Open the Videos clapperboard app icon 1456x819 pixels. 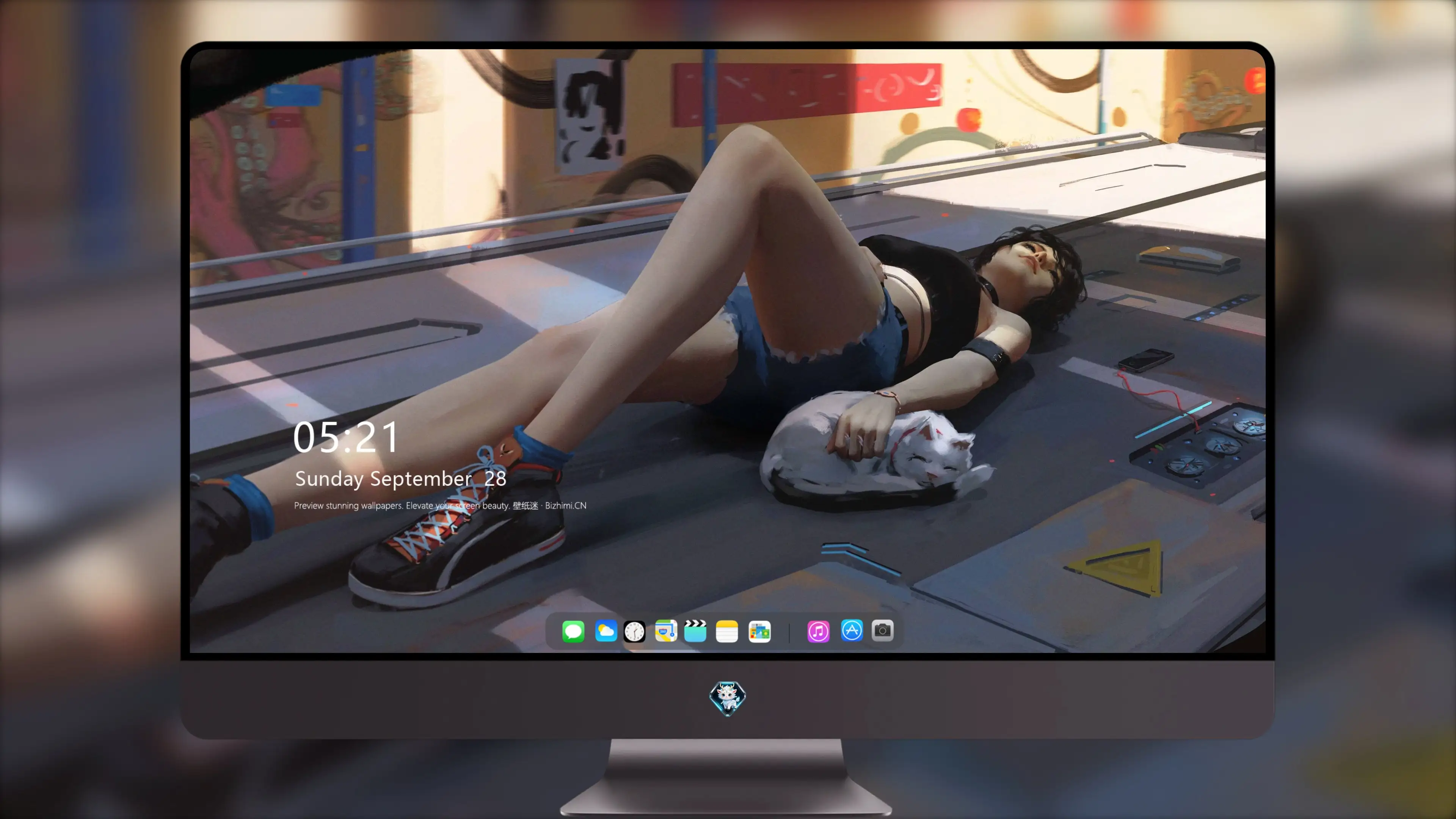coord(695,631)
